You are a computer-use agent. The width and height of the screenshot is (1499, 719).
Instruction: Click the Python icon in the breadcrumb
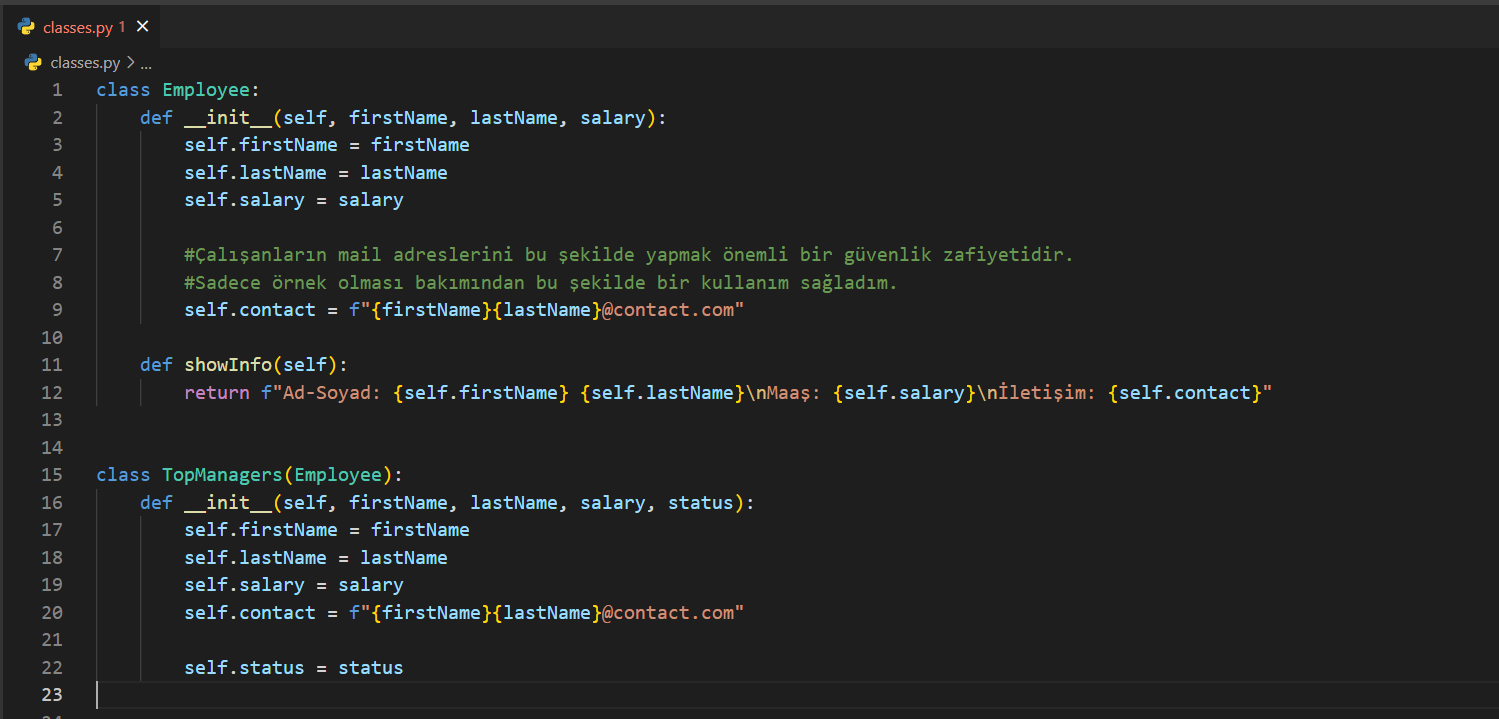pyautogui.click(x=33, y=62)
